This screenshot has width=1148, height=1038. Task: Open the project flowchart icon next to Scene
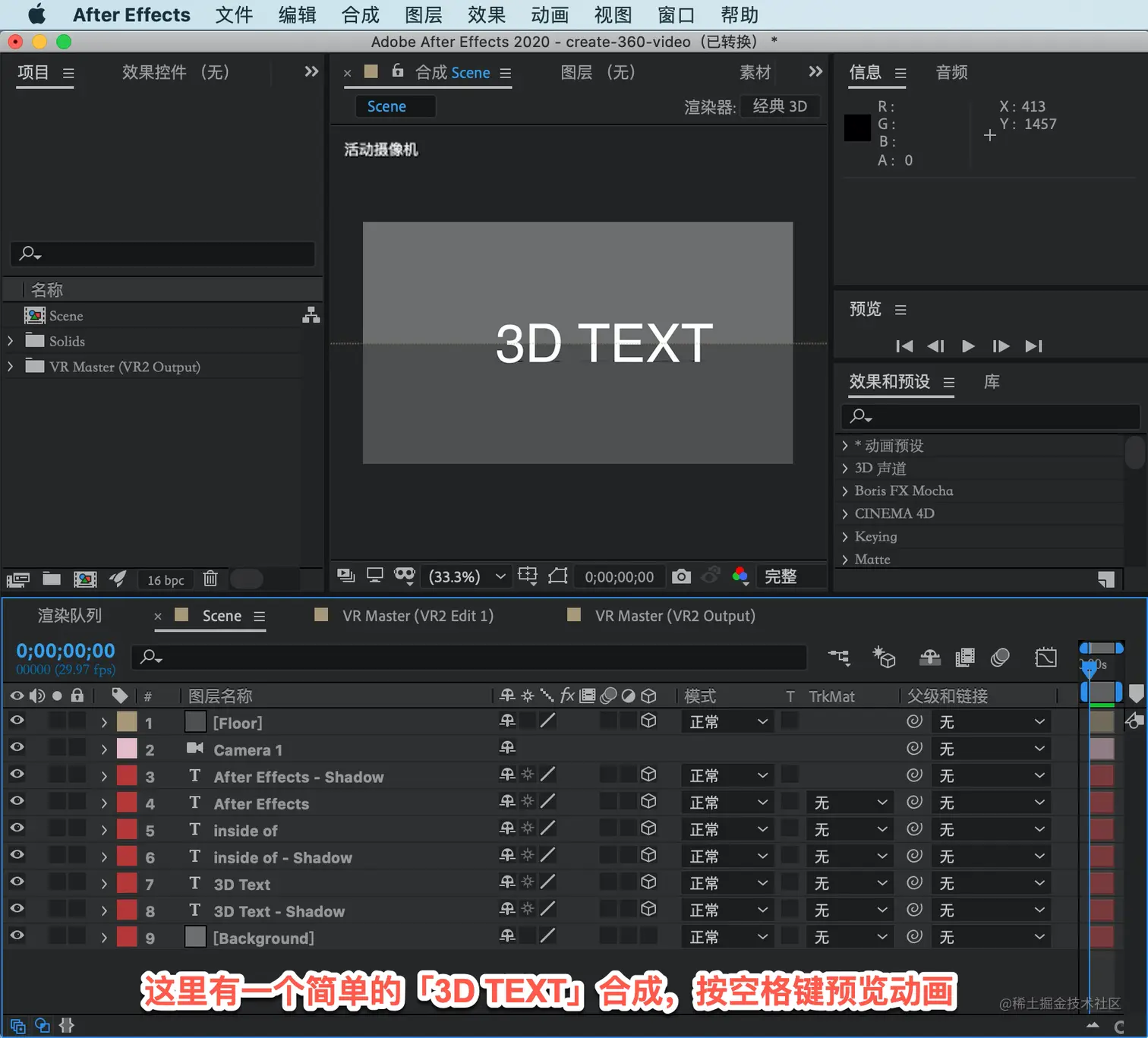pyautogui.click(x=311, y=315)
